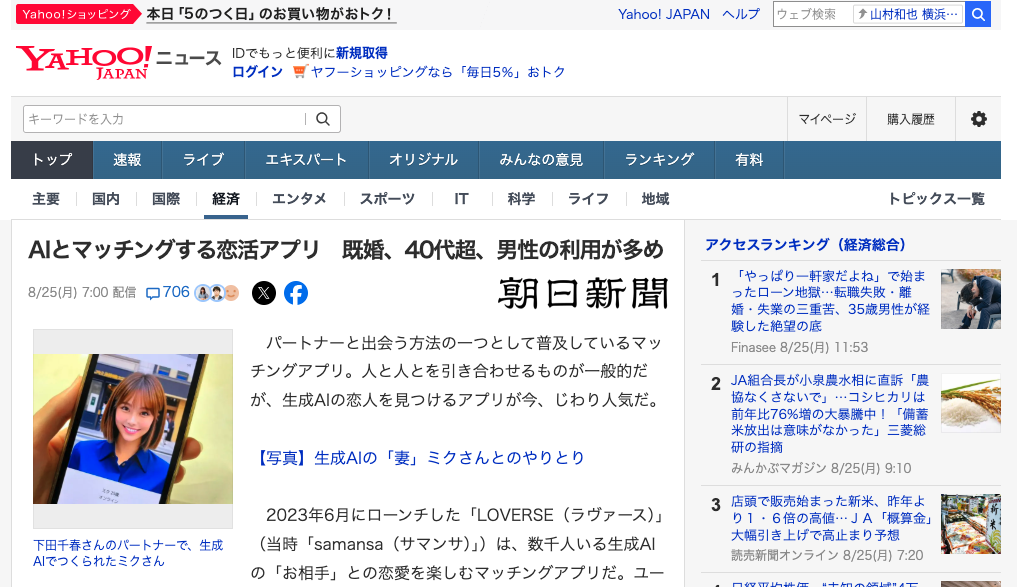Click the Yahoo!ショッピング red badge
This screenshot has width=1017, height=587.
click(77, 14)
